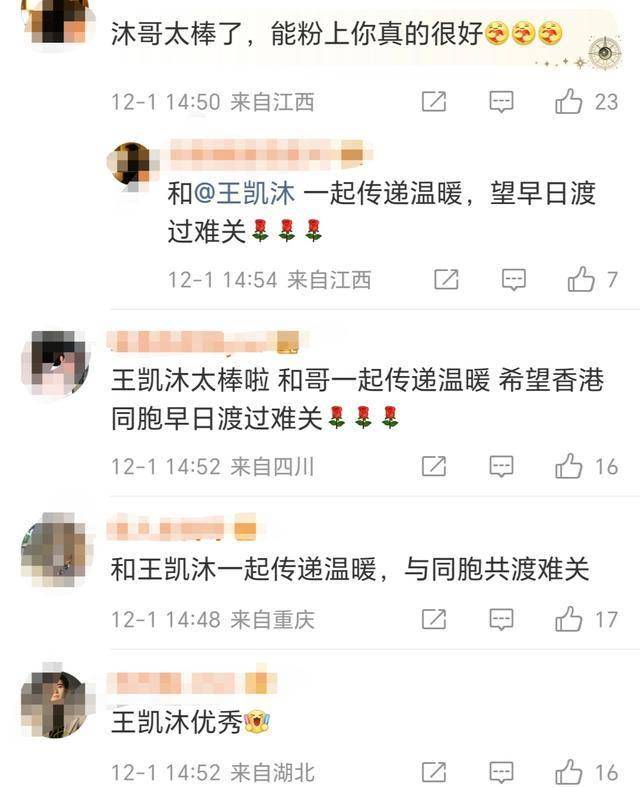Viewport: 640px width, 787px height.
Task: Reply to the 14:54 Jiangxi comment
Action: 514,280
